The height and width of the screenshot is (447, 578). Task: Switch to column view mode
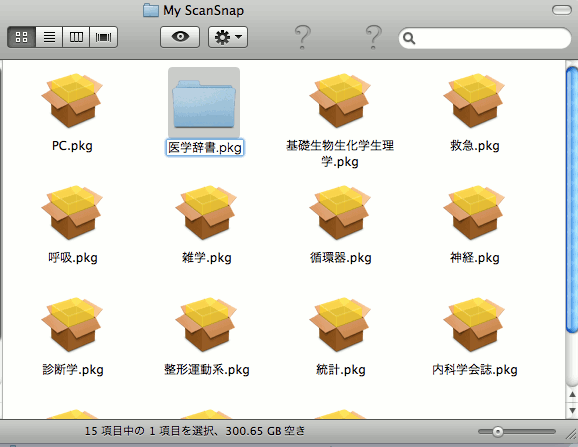pyautogui.click(x=76, y=37)
